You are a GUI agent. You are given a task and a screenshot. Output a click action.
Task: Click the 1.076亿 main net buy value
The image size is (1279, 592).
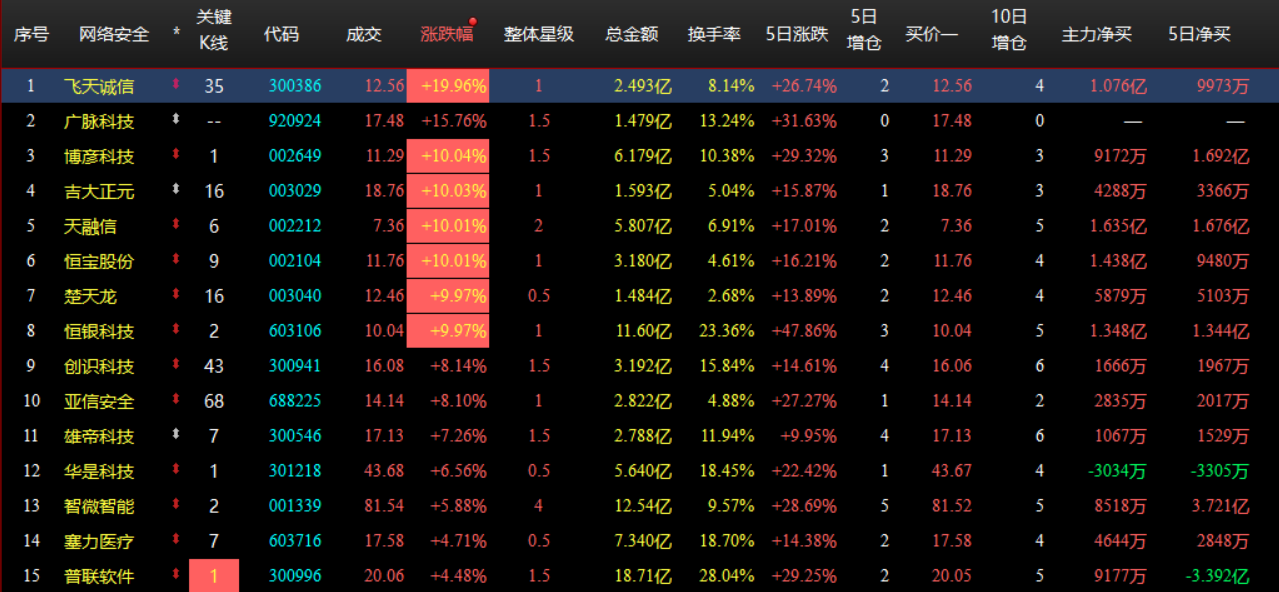click(x=1118, y=86)
